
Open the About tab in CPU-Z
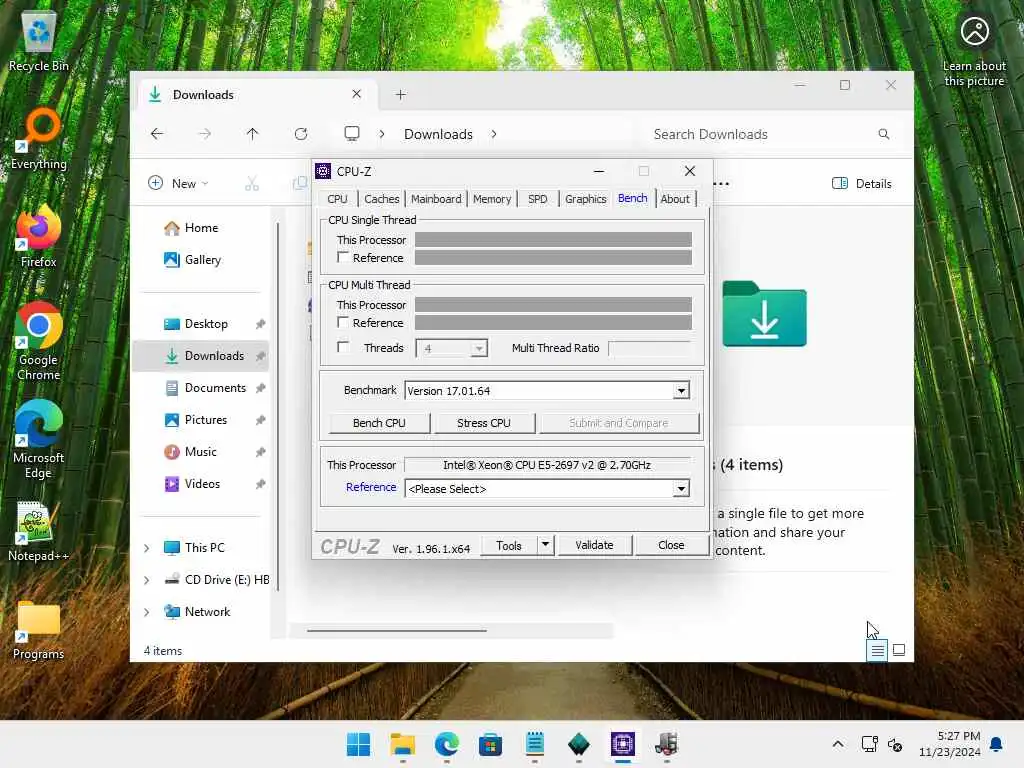675,199
